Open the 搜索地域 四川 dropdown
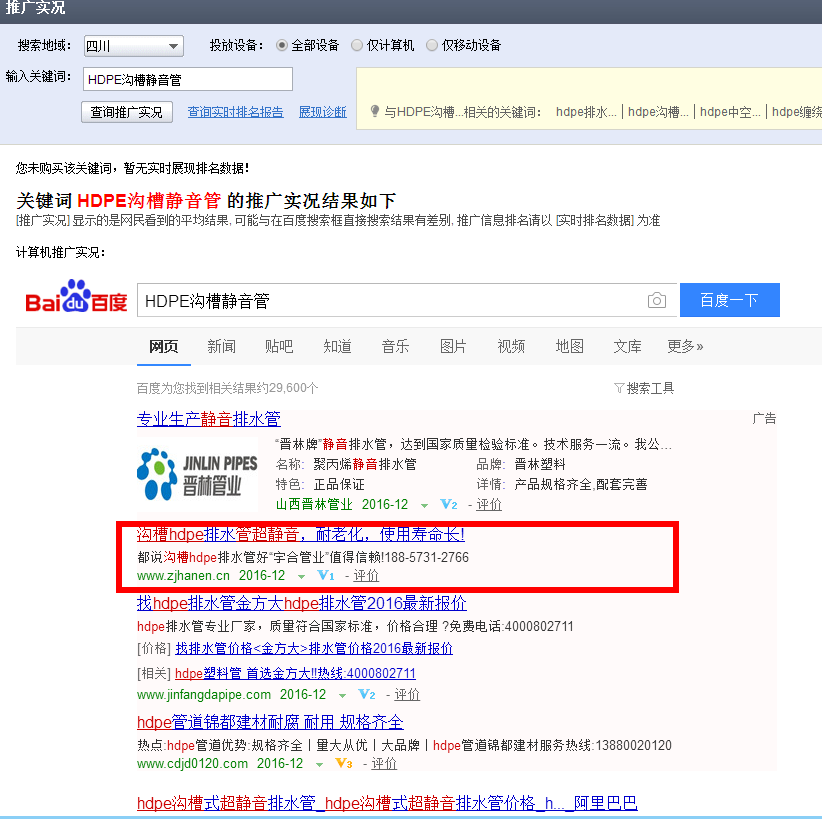822x819 pixels. point(134,46)
